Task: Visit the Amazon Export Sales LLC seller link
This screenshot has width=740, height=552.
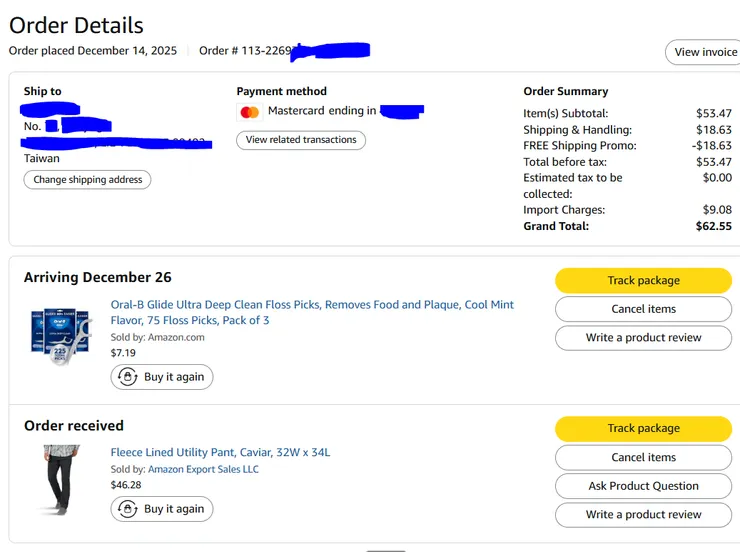Action: click(203, 469)
